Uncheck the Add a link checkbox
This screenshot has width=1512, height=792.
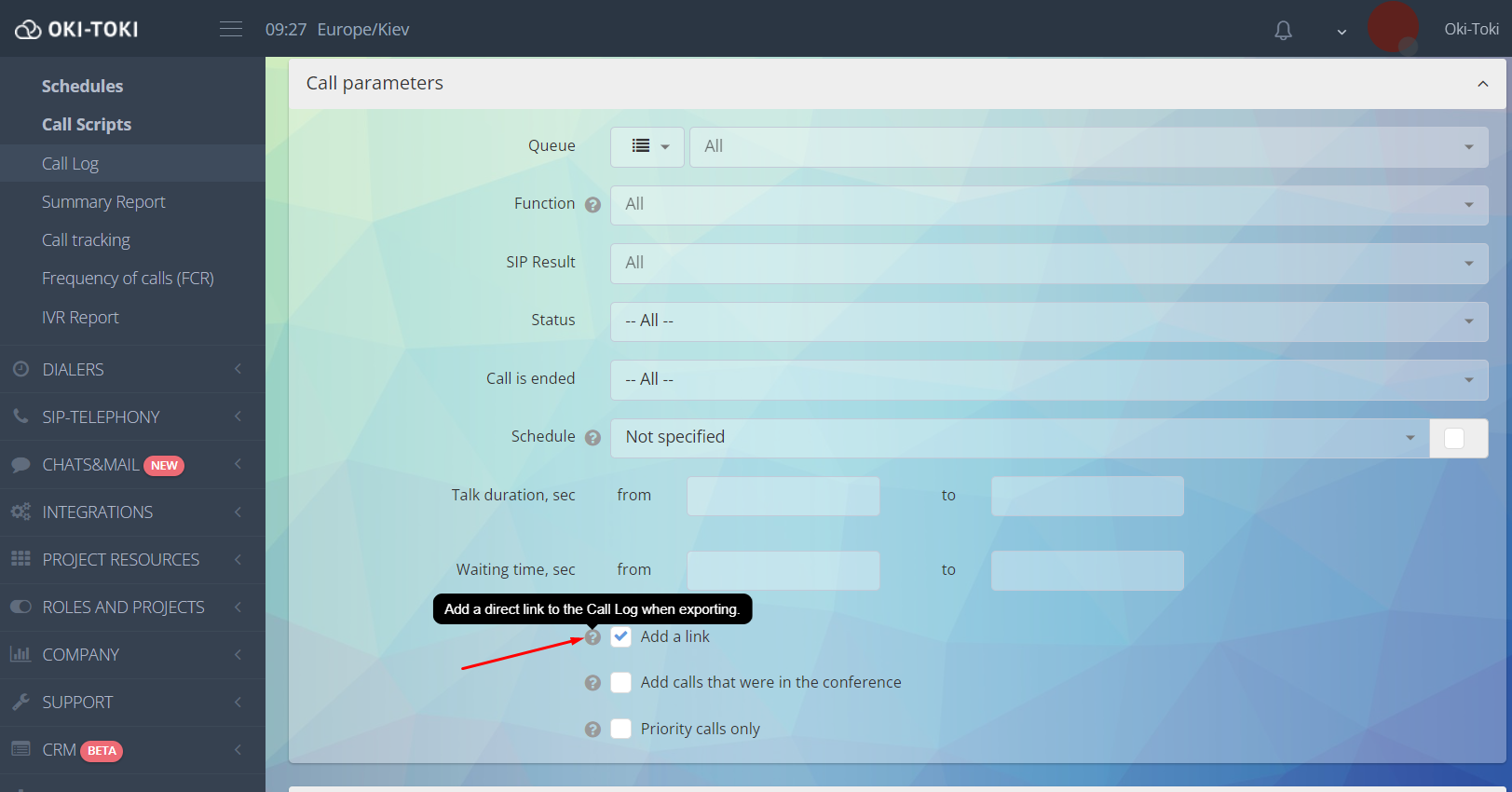coord(621,636)
